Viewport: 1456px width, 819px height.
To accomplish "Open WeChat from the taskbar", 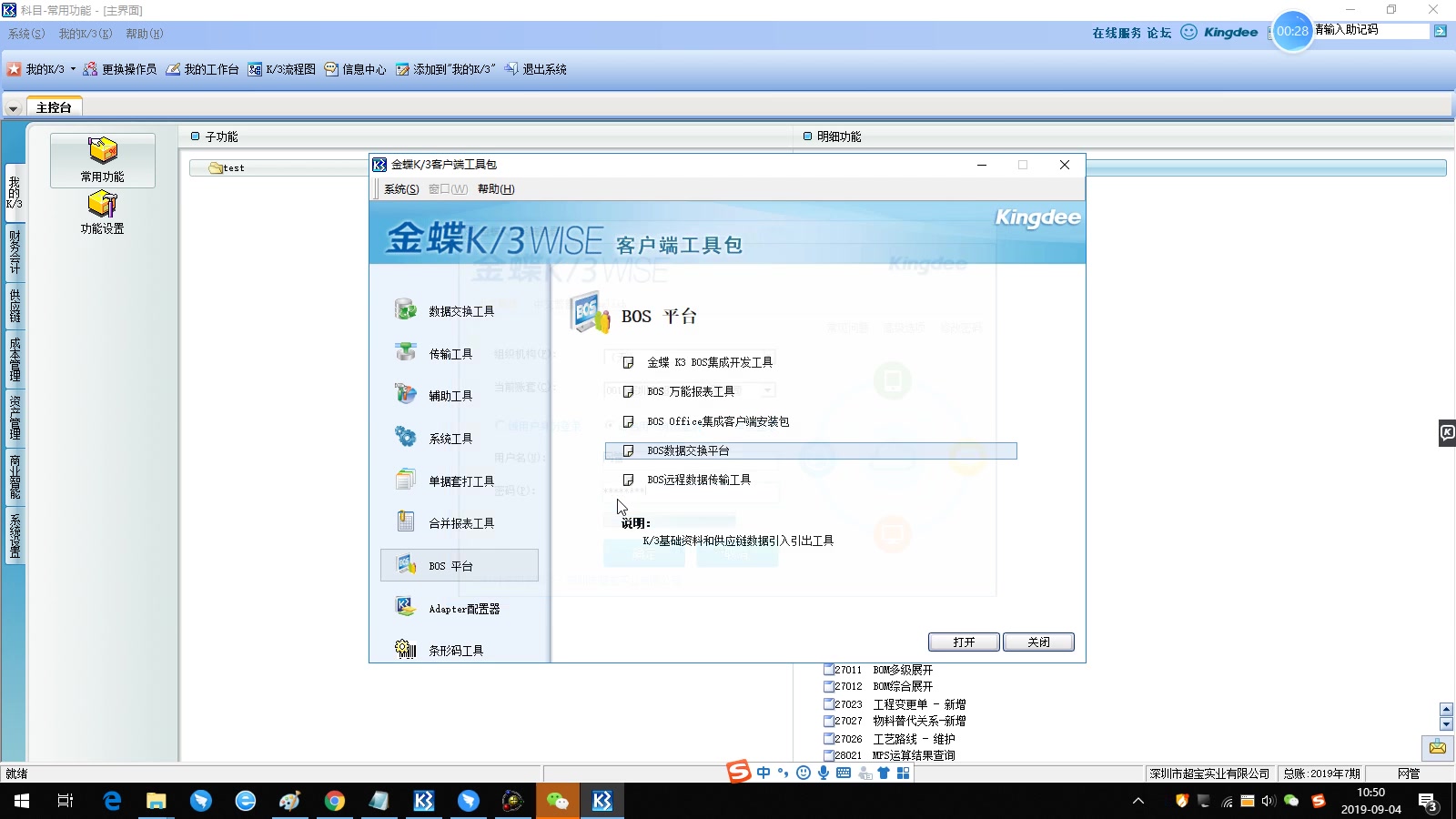I will 557,801.
